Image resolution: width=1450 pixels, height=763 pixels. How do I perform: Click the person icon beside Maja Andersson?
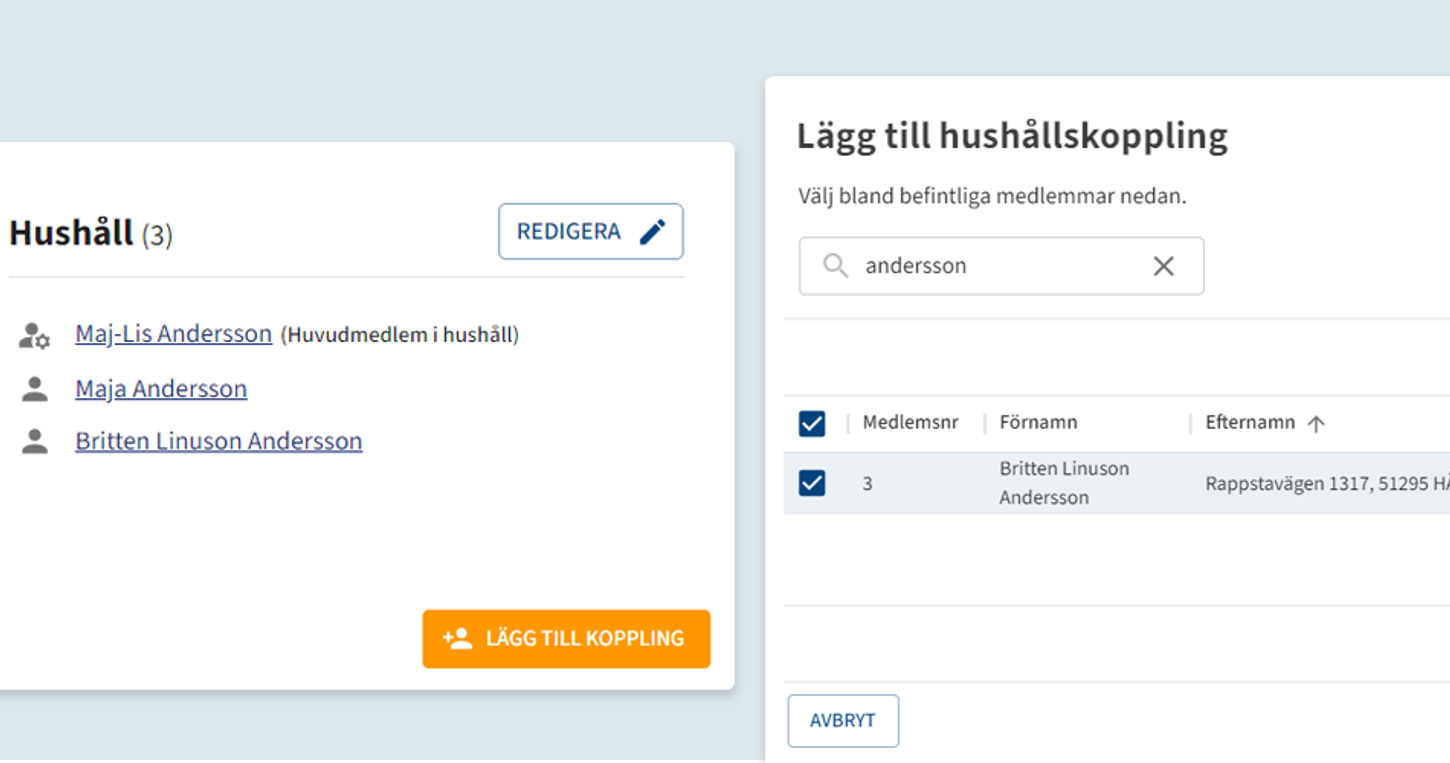point(35,389)
